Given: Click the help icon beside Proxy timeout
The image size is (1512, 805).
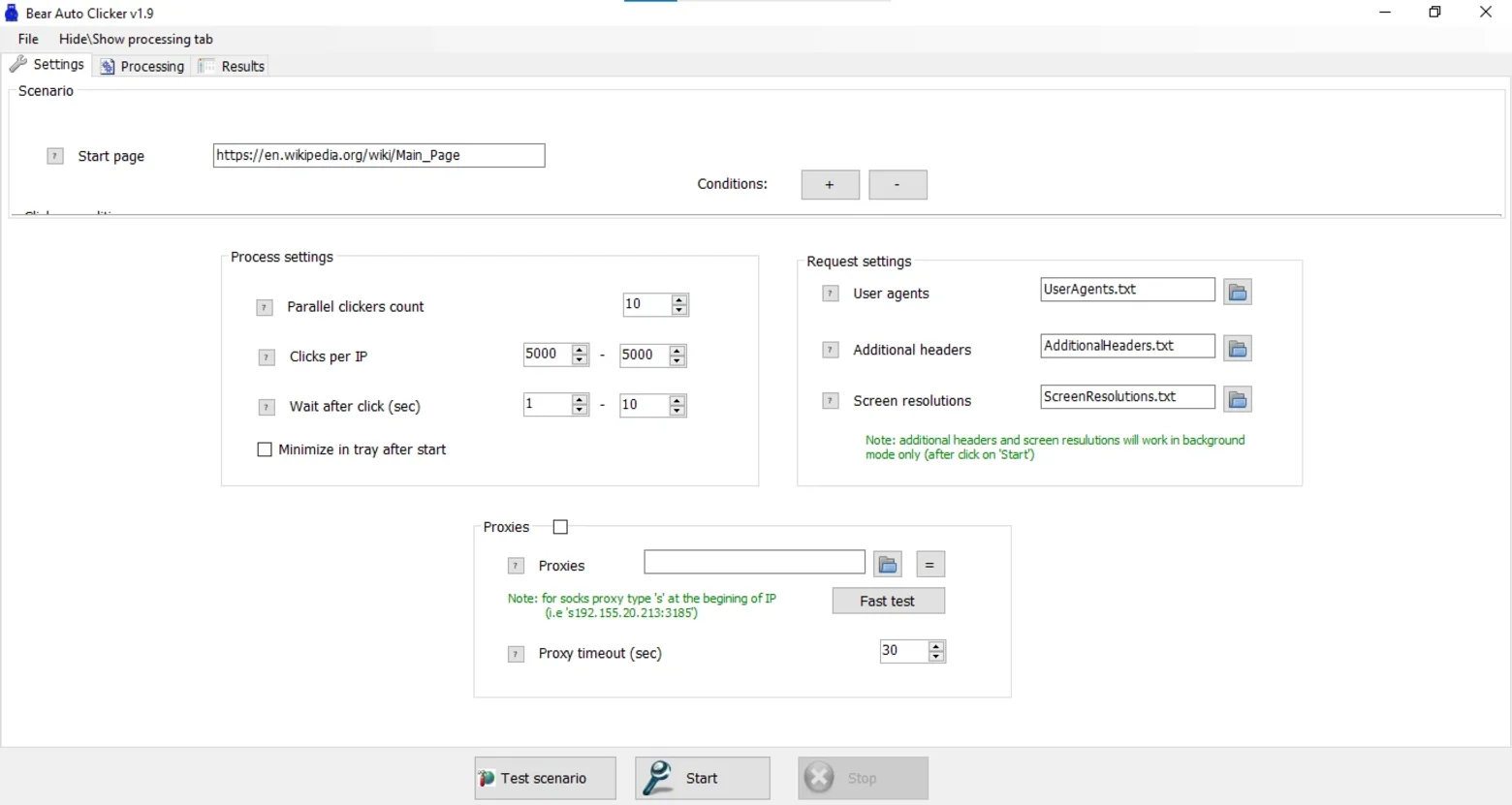Looking at the screenshot, I should [516, 654].
